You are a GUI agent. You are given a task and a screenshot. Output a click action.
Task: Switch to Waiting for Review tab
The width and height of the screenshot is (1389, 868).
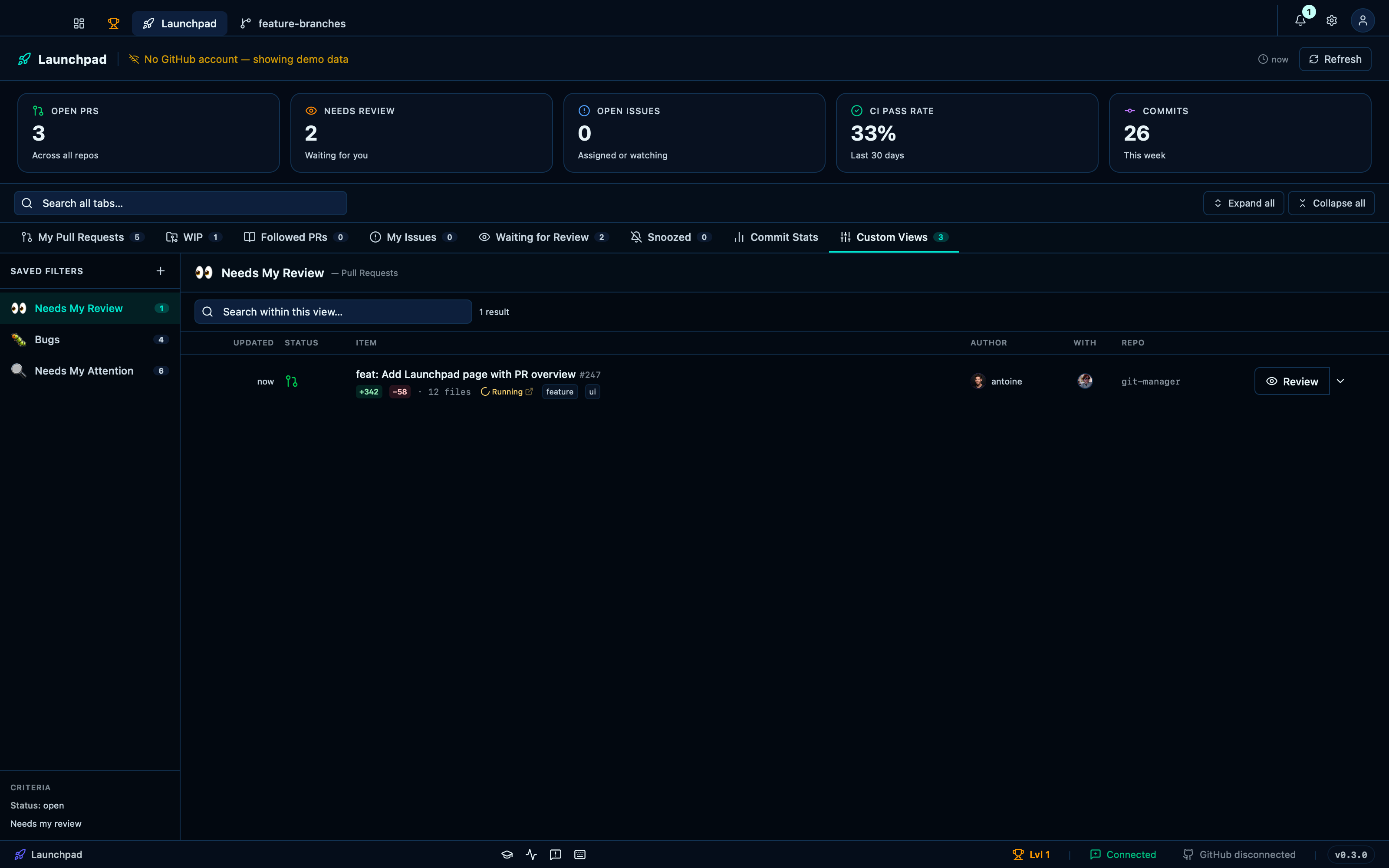click(543, 237)
